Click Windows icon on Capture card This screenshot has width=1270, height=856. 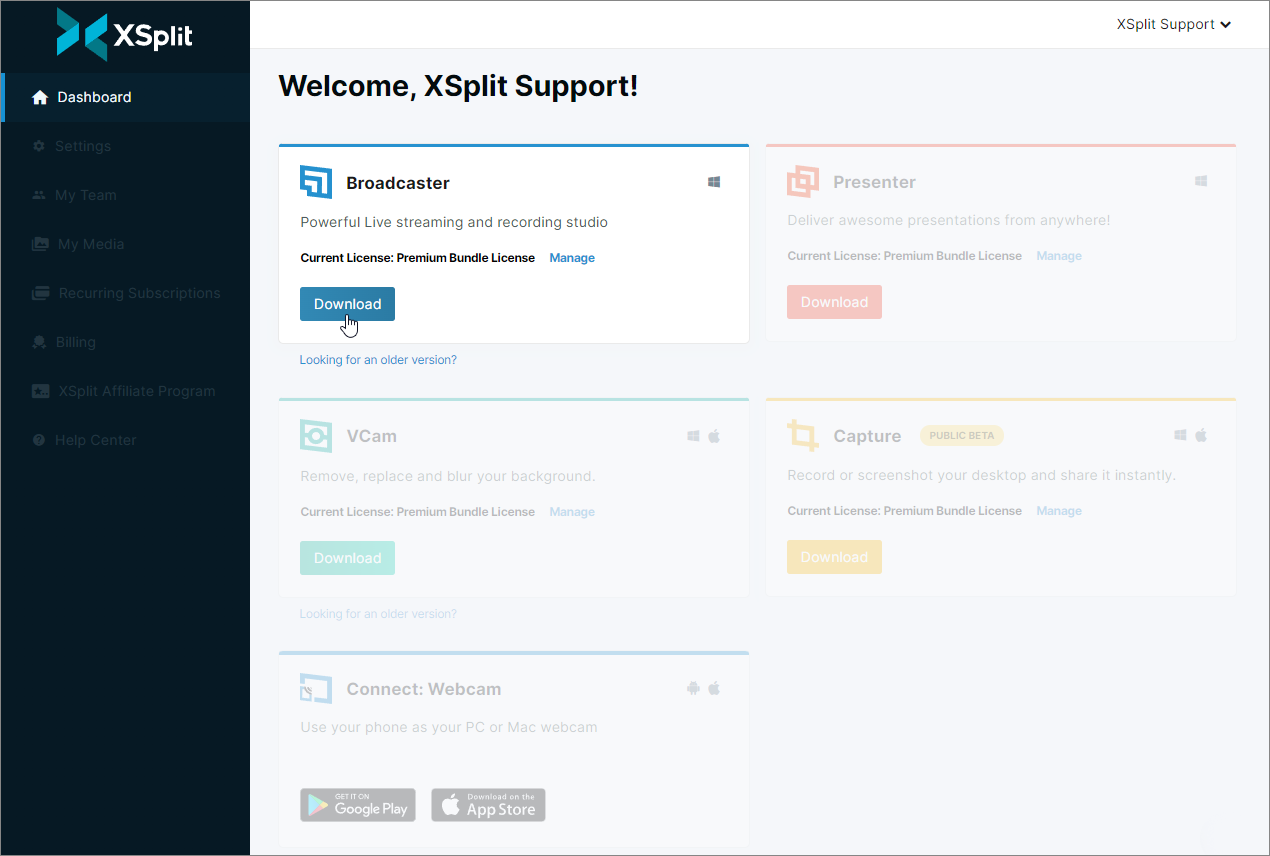1180,435
